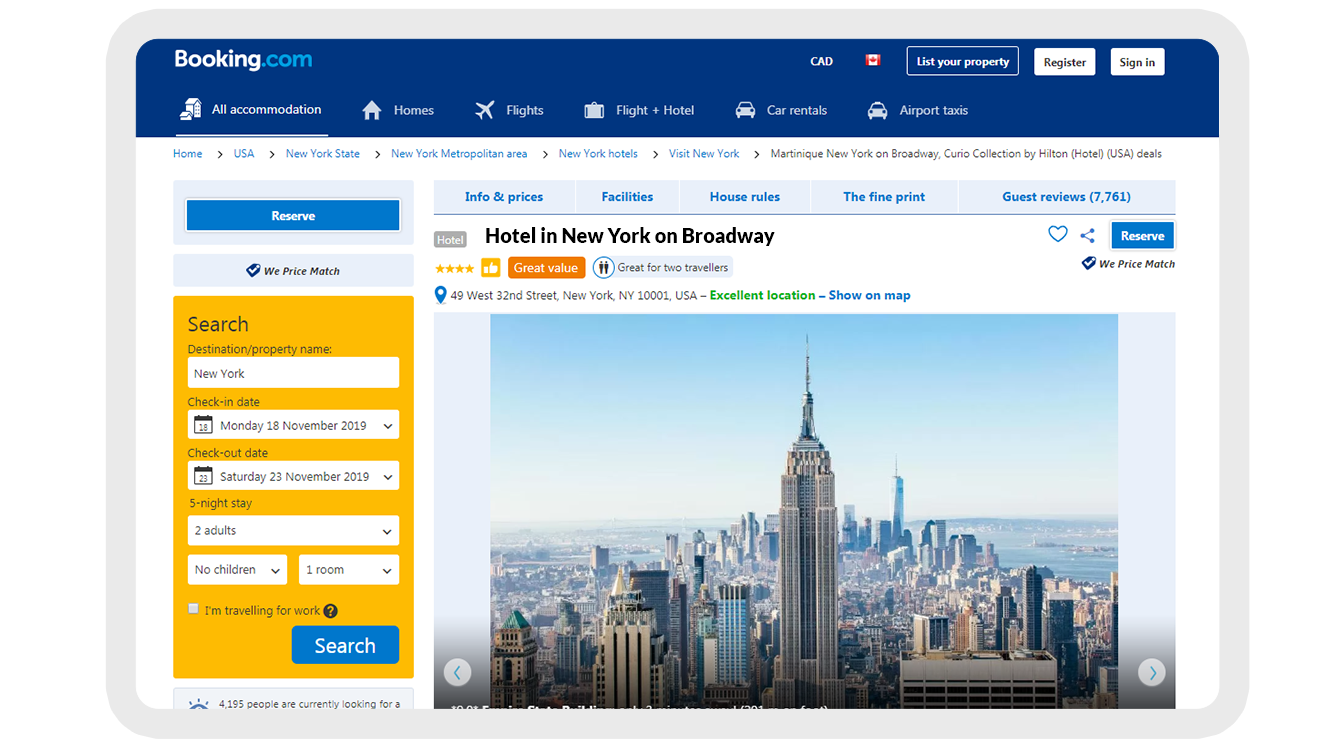Save hotel with the heart icon
This screenshot has height=741, width=1342.
click(1057, 235)
